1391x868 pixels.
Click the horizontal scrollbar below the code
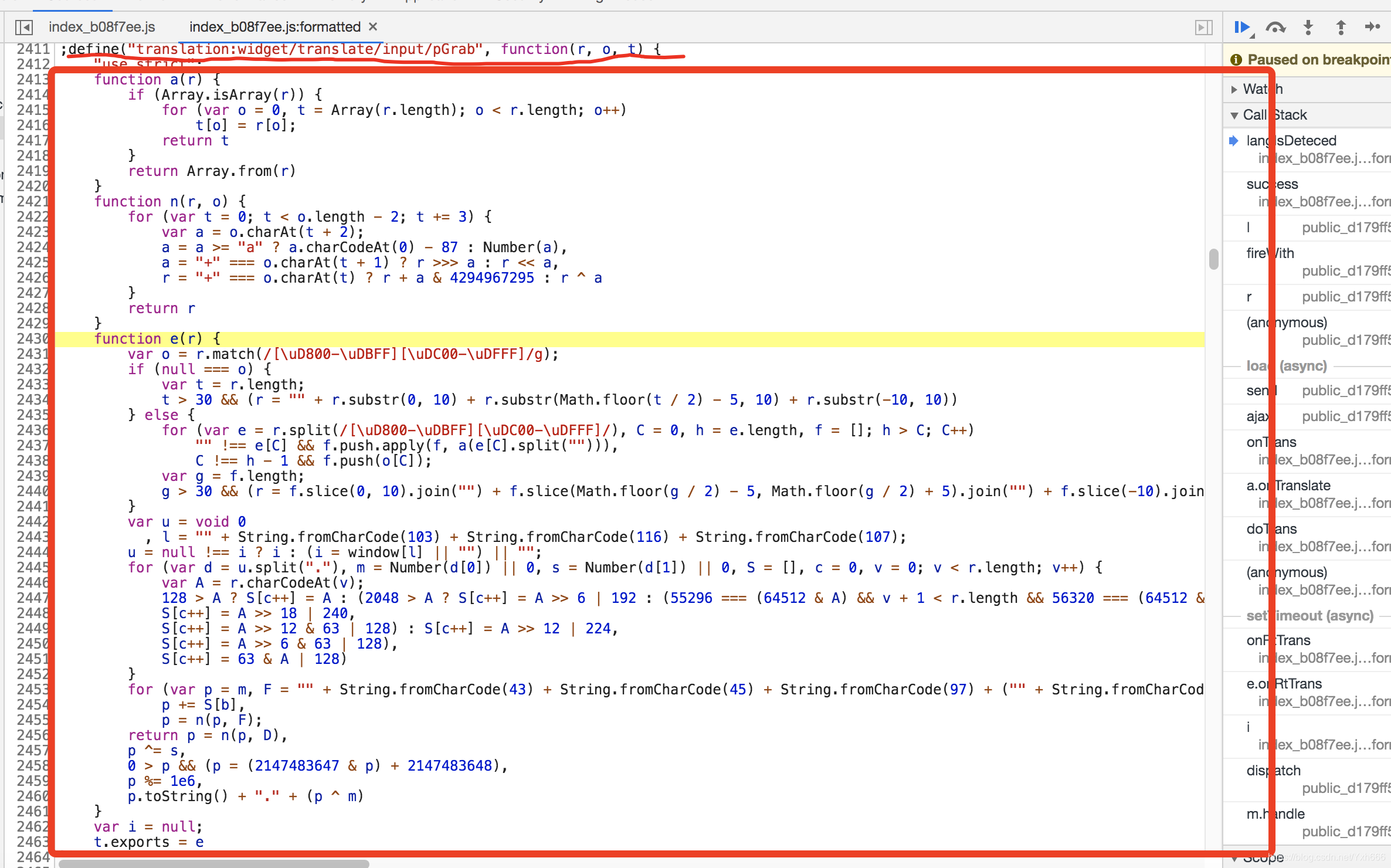(213, 863)
